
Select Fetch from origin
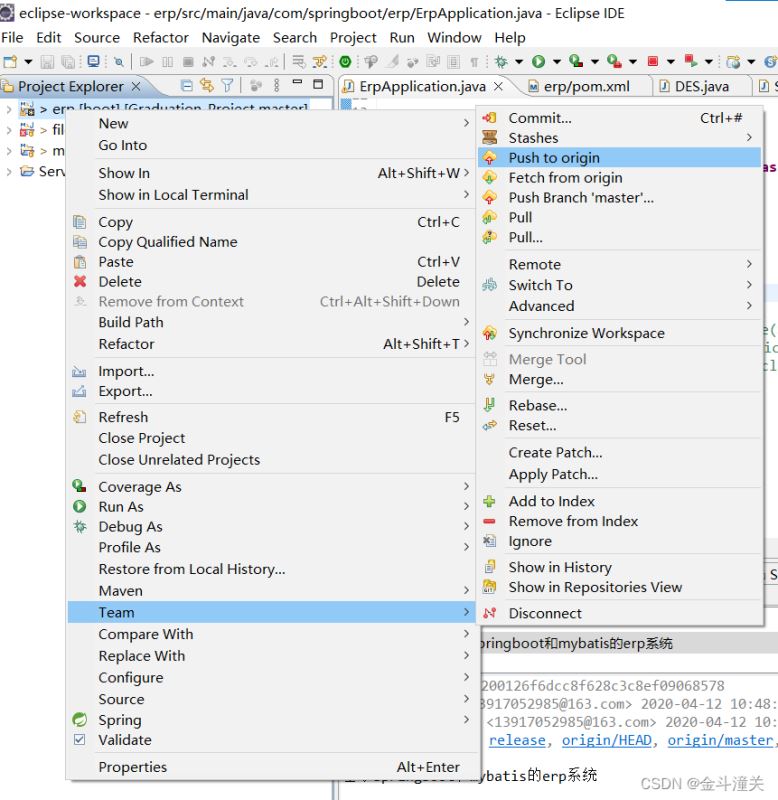click(620, 178)
